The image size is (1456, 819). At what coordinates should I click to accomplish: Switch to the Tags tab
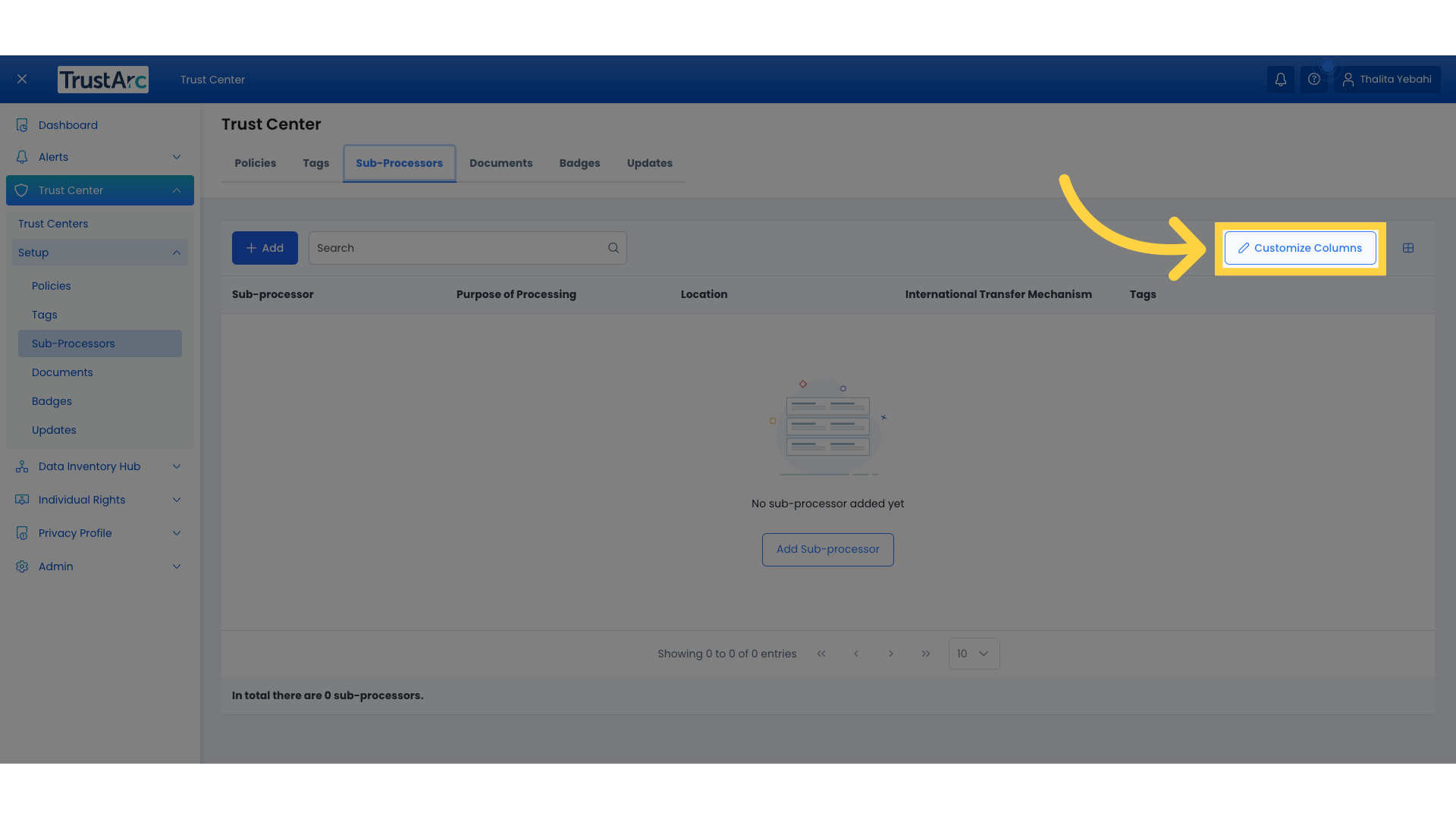pos(315,163)
